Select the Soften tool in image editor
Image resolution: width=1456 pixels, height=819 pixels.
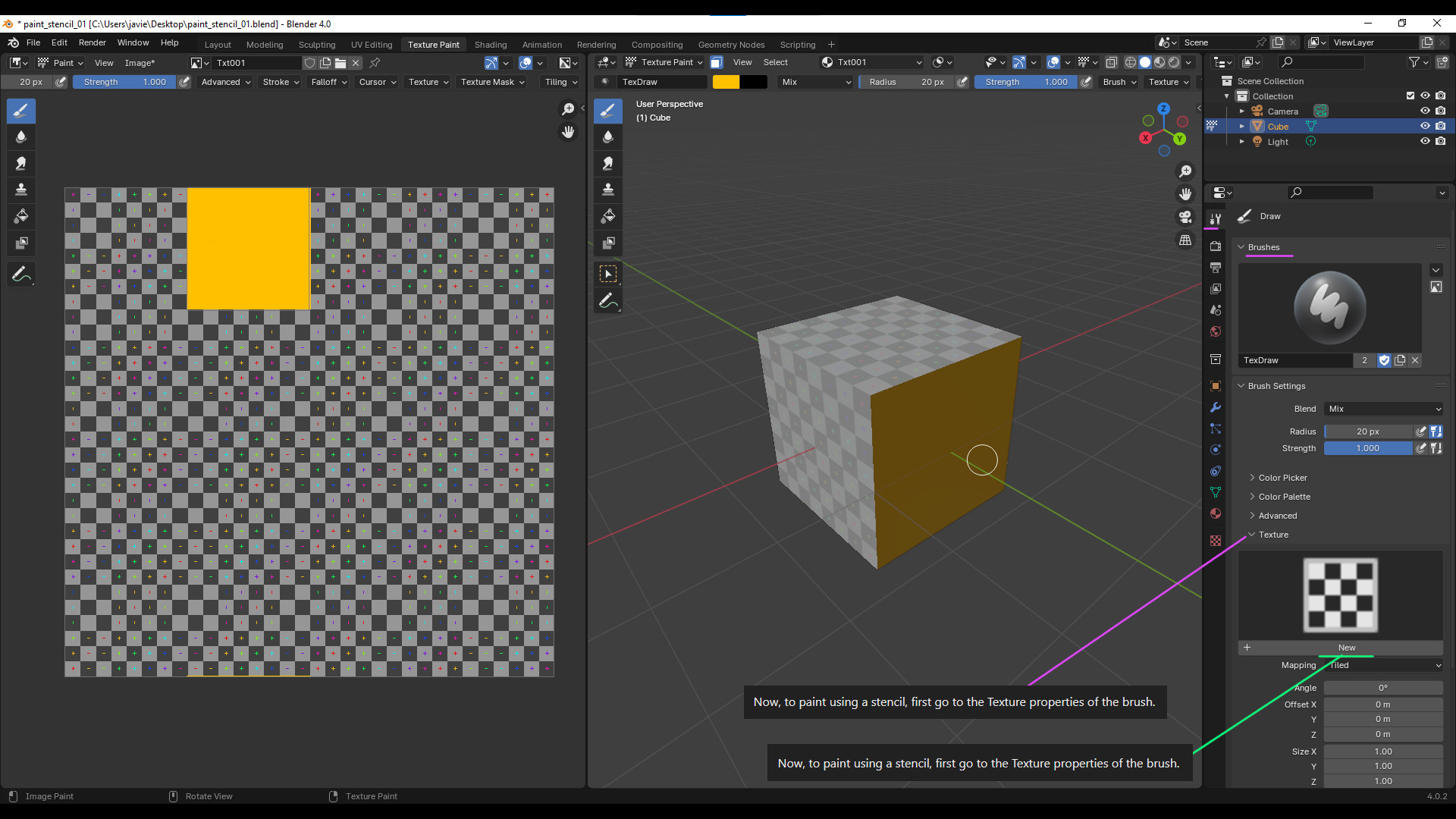click(x=21, y=136)
